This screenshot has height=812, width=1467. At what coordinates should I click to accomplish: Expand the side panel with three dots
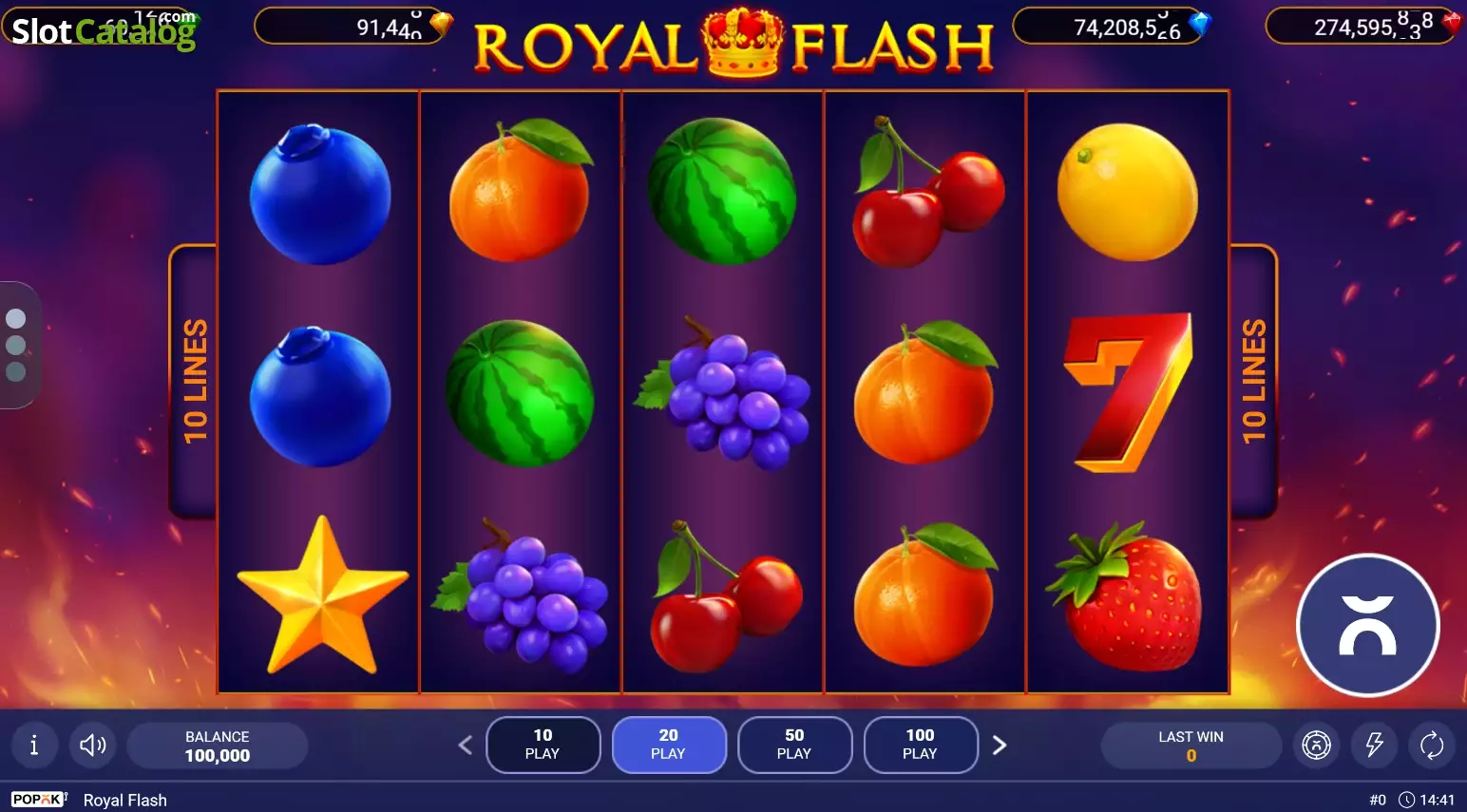click(x=17, y=345)
